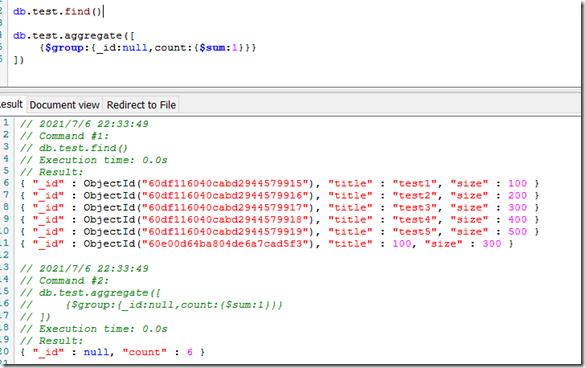
Task: Select result row with title "test2"
Action: click(280, 196)
